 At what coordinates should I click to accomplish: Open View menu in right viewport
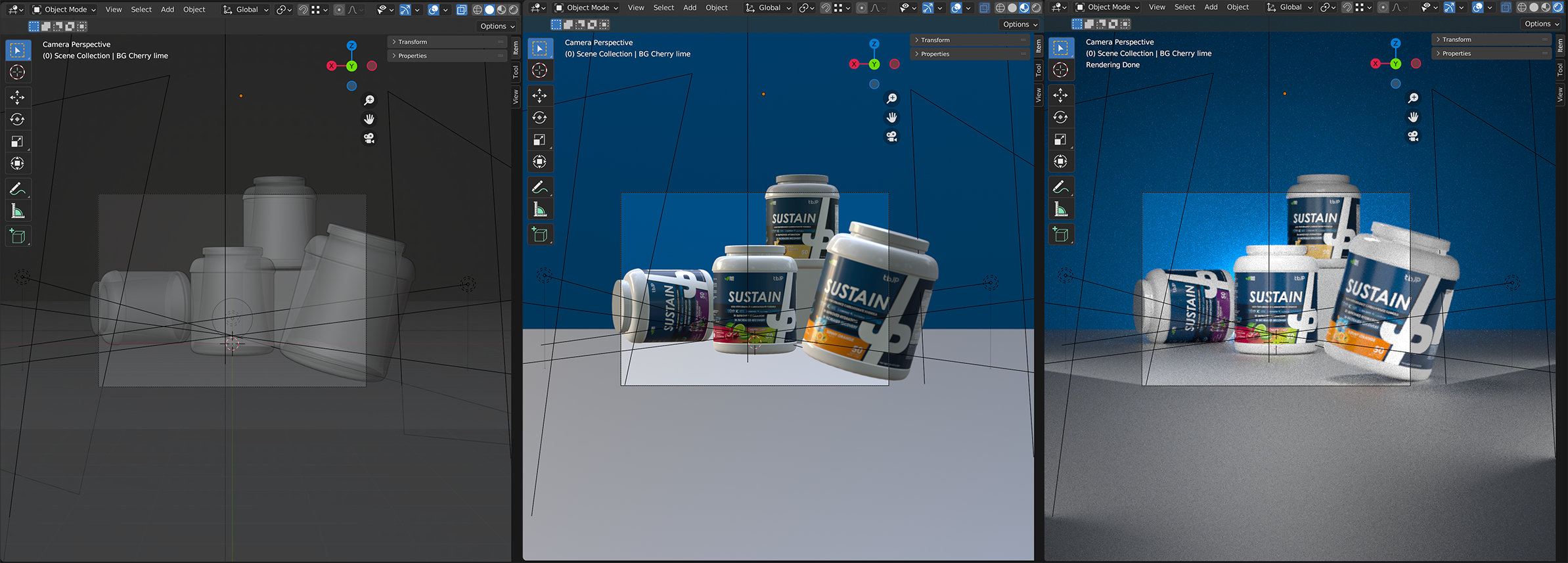click(x=1157, y=7)
